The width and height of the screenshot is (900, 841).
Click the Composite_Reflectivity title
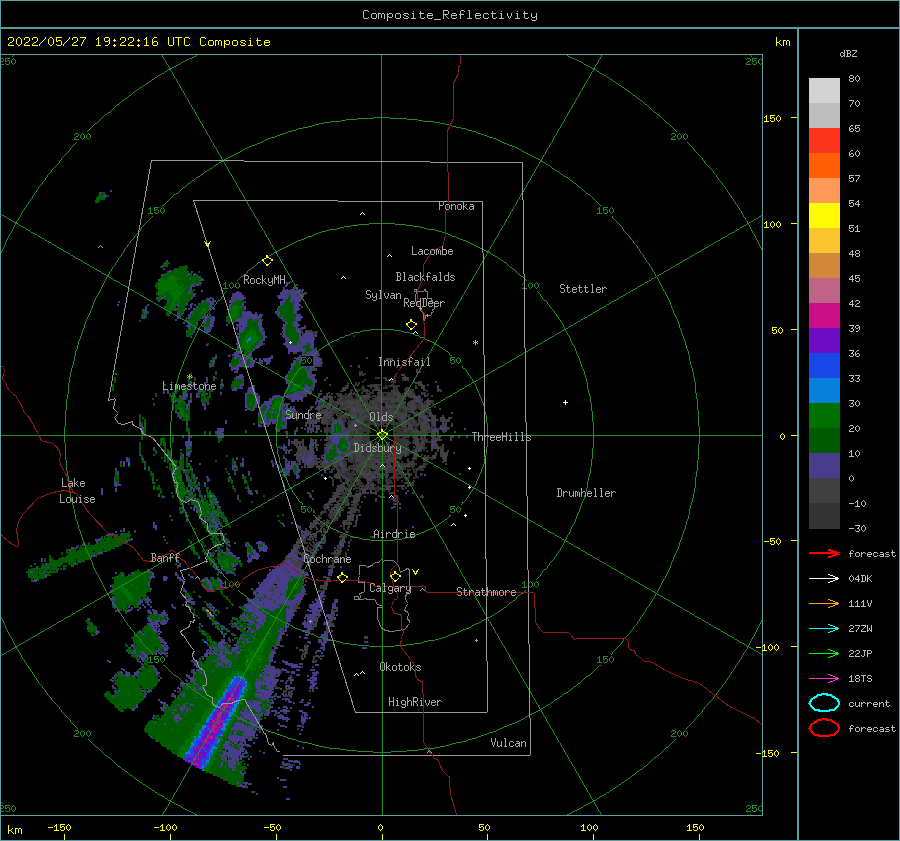450,15
